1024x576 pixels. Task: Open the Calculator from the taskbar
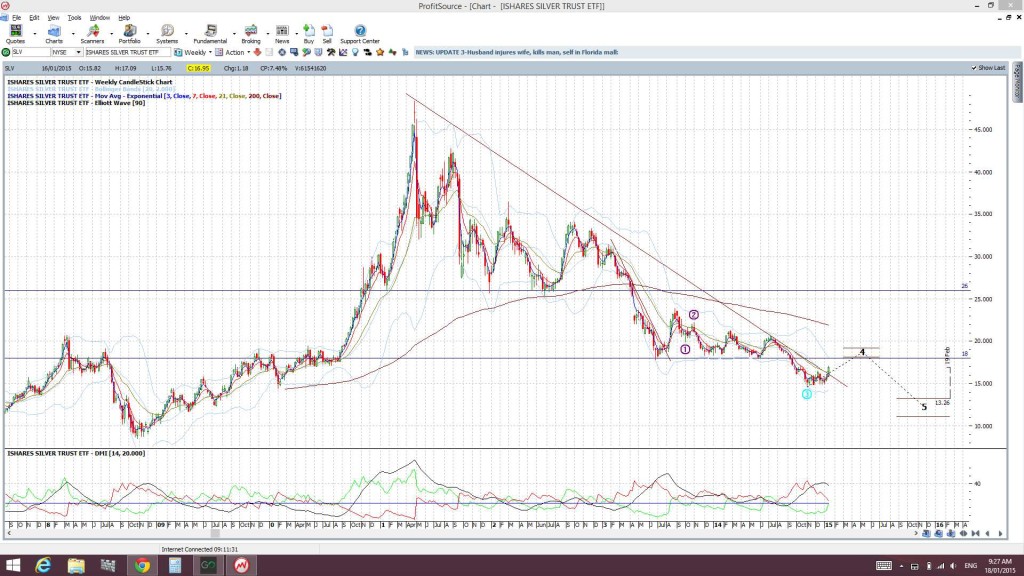tap(175, 566)
